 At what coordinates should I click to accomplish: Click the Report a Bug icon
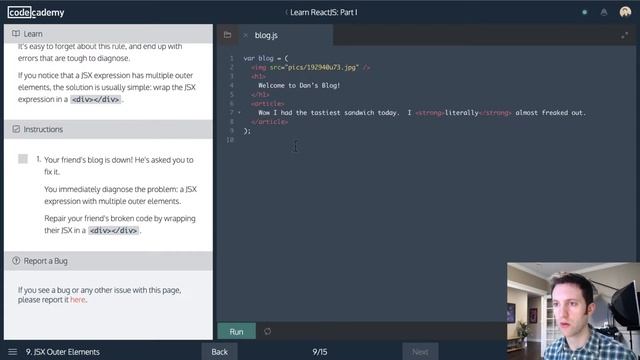point(16,260)
